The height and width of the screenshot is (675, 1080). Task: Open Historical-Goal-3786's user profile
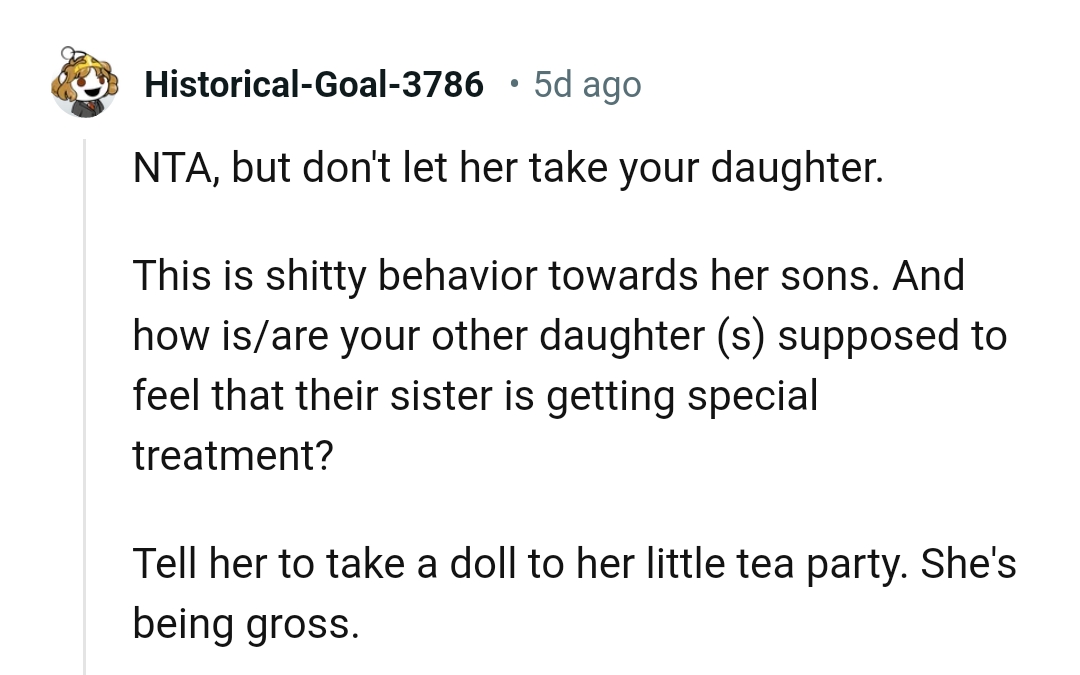[313, 85]
